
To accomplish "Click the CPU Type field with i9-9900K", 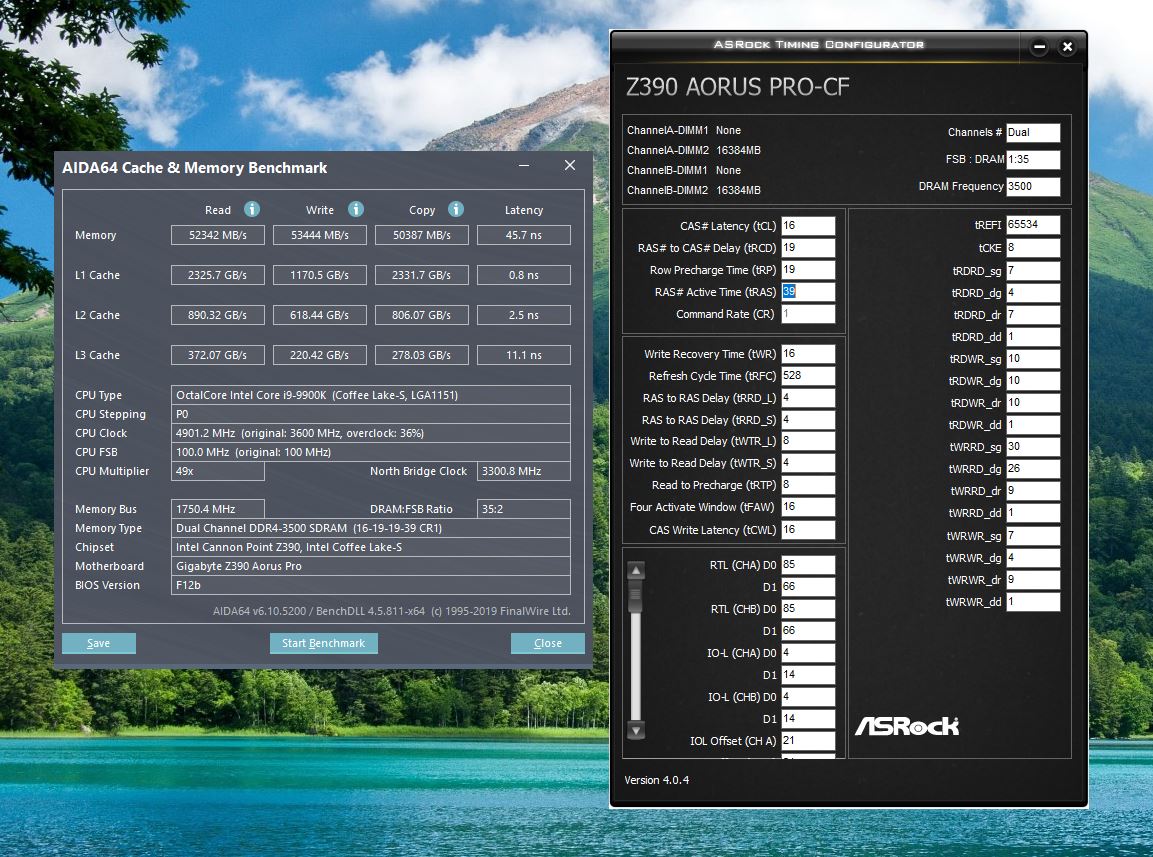I will tap(371, 395).
